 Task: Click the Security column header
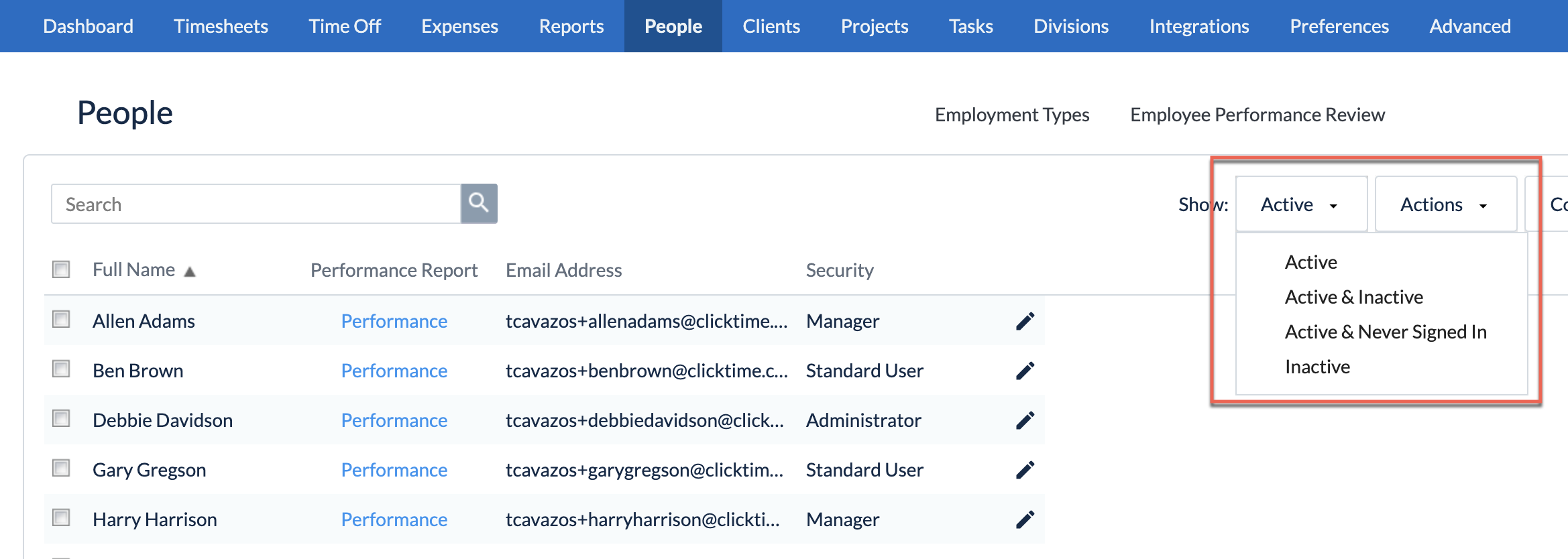(x=840, y=270)
